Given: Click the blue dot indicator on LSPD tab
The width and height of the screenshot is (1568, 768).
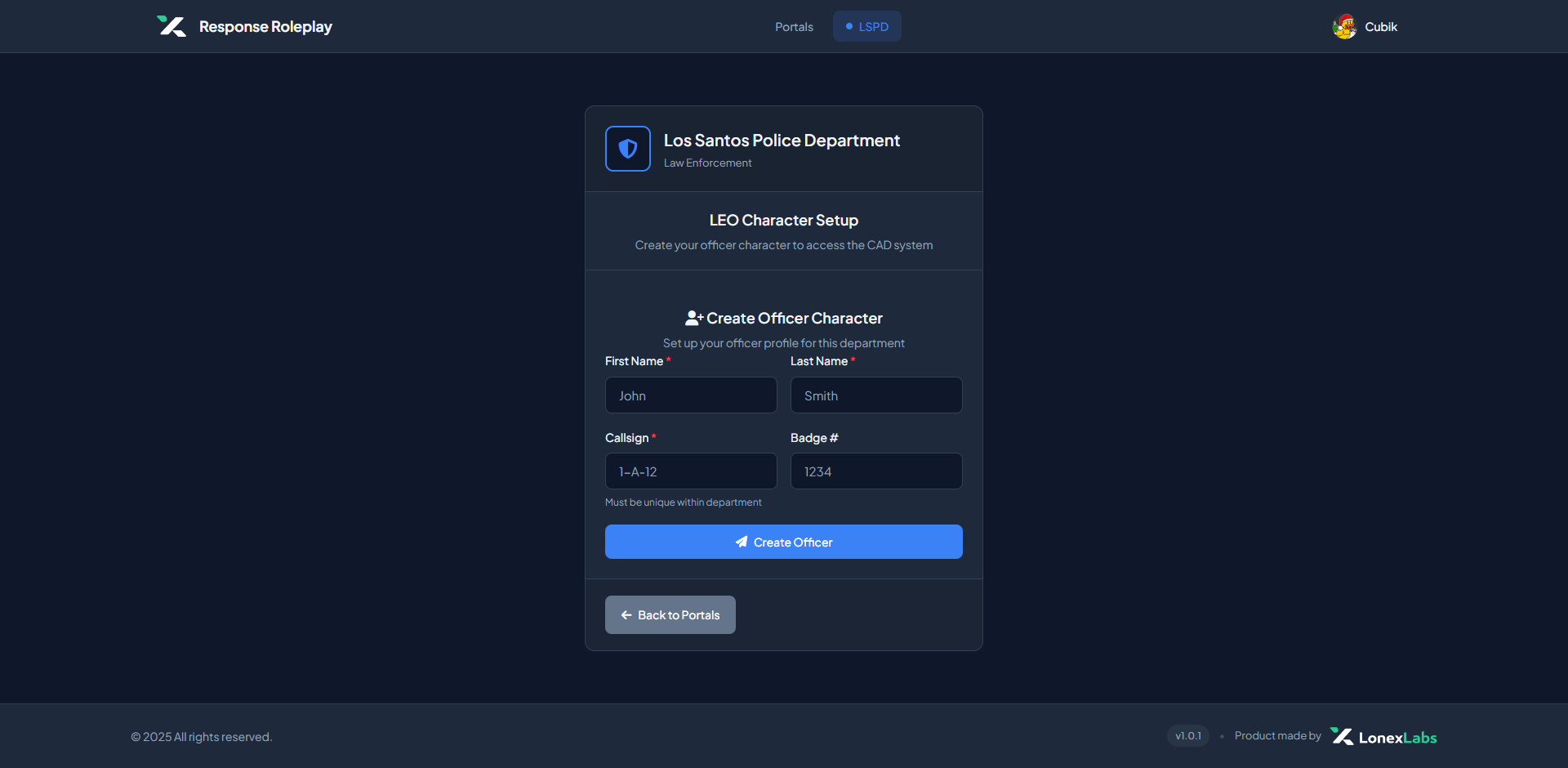Looking at the screenshot, I should (x=849, y=26).
